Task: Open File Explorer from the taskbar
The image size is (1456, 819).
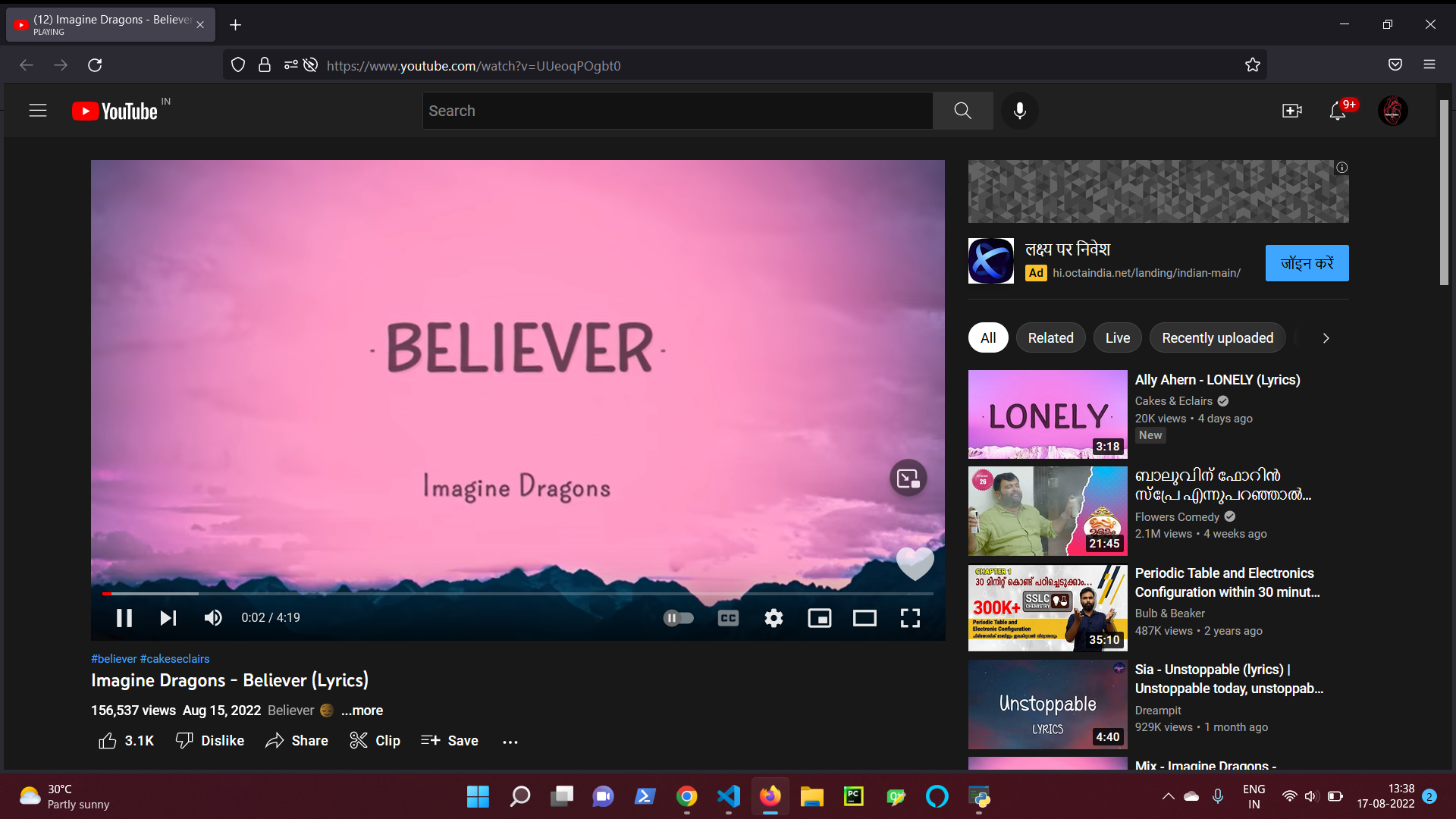Action: 812,796
